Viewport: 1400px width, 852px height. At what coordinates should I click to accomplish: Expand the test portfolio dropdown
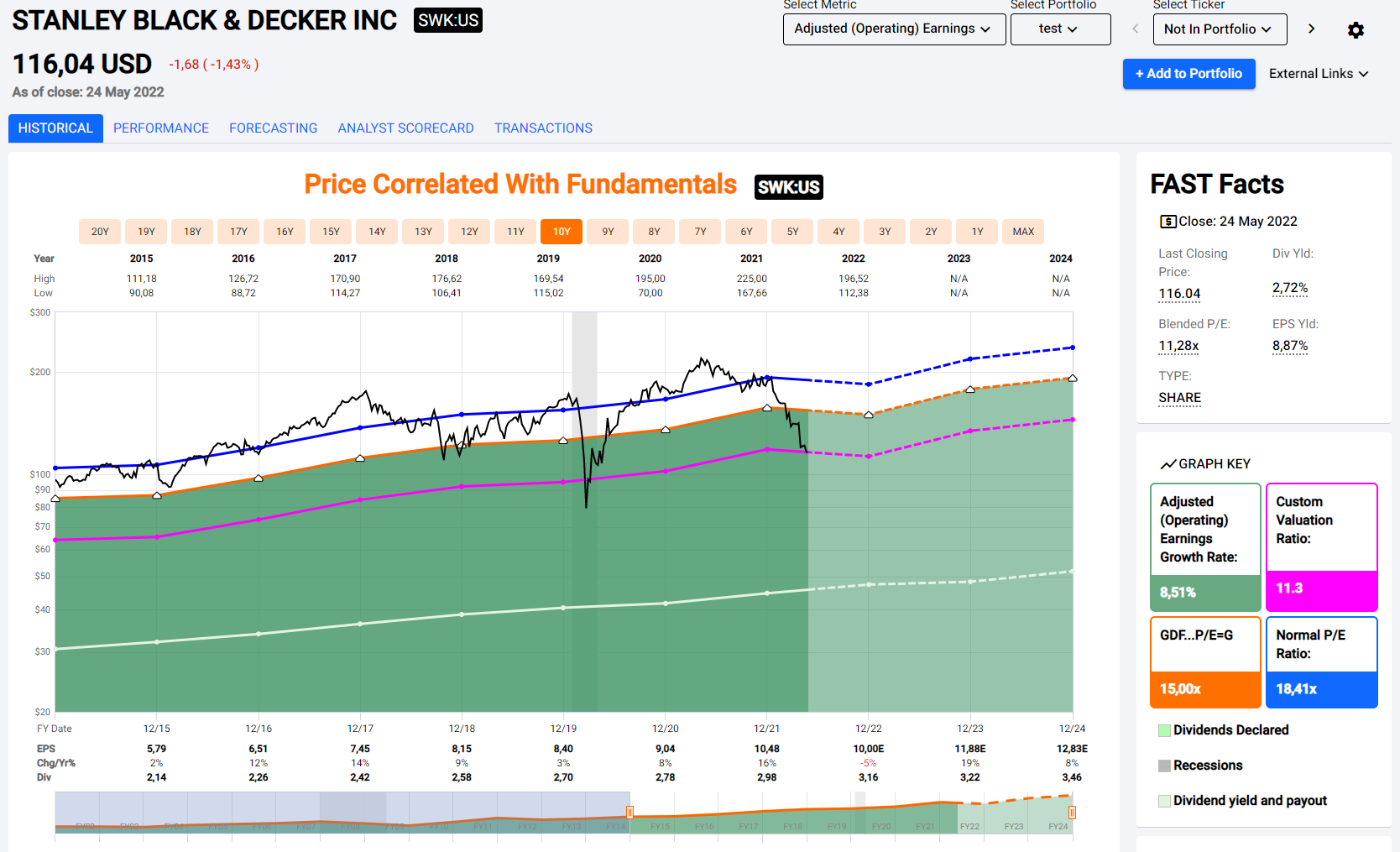point(1059,29)
